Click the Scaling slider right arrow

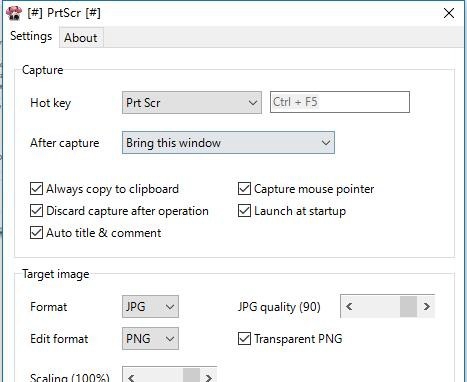tap(208, 377)
